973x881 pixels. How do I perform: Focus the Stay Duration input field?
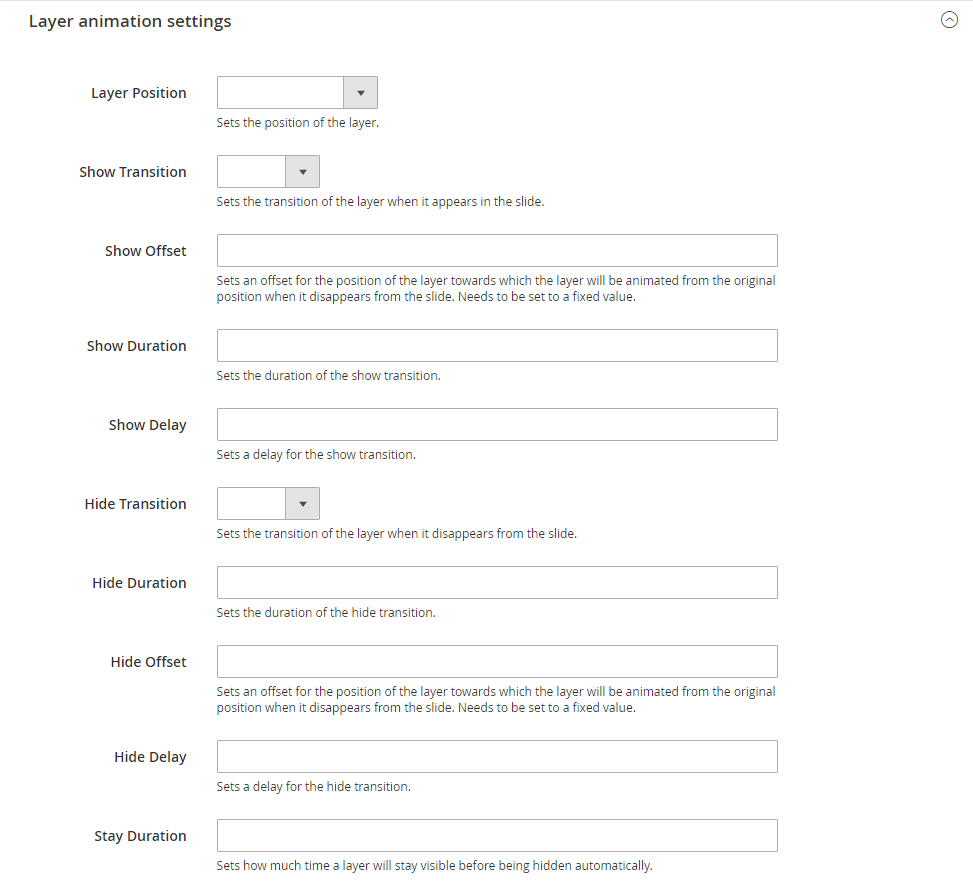(x=497, y=835)
